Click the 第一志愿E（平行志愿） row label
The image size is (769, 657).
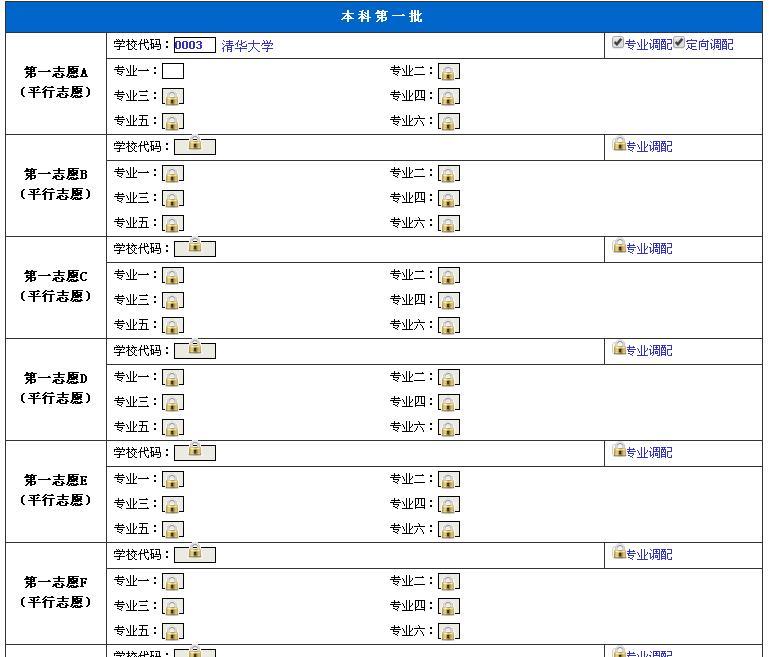point(55,490)
